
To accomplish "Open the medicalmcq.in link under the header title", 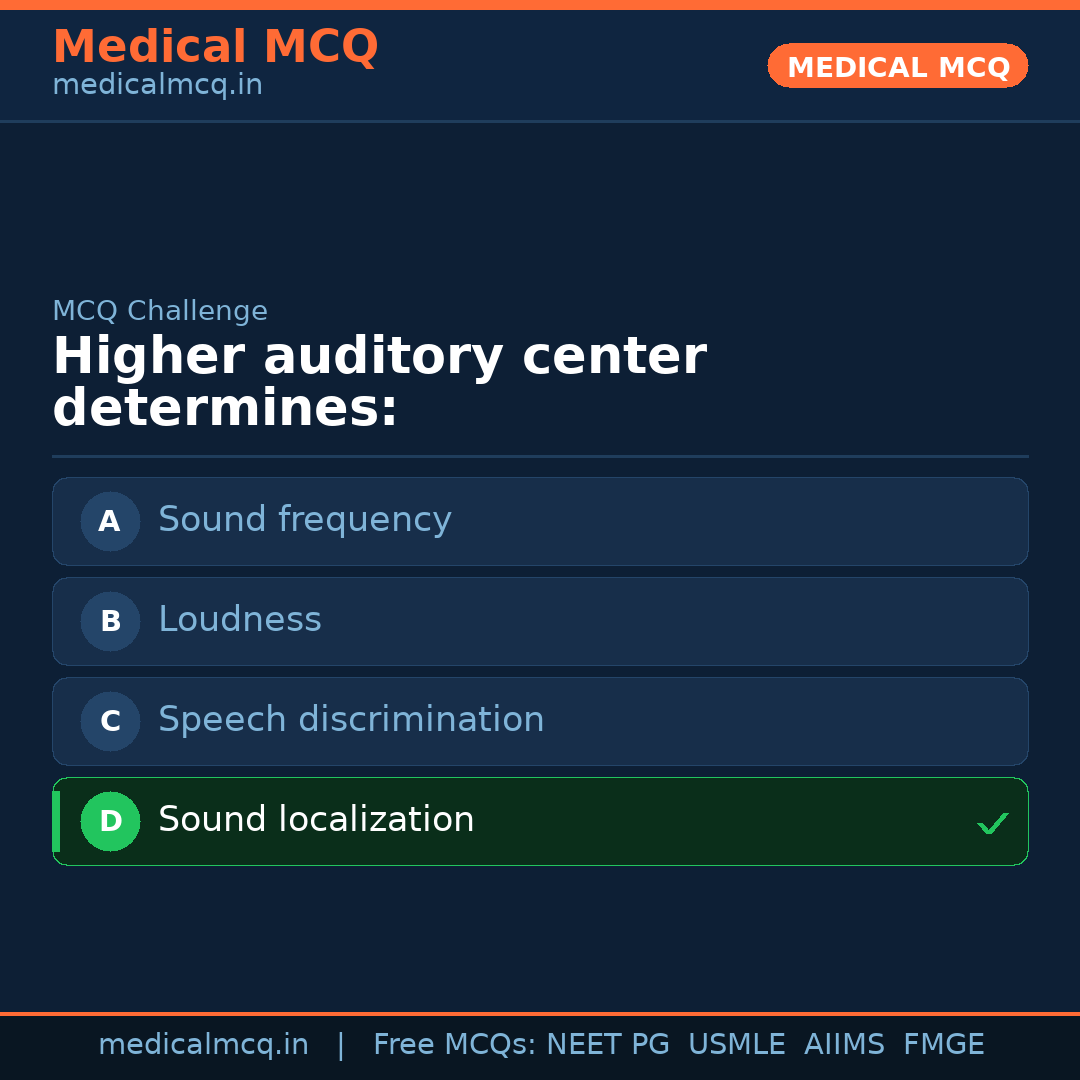I will pyautogui.click(x=157, y=85).
